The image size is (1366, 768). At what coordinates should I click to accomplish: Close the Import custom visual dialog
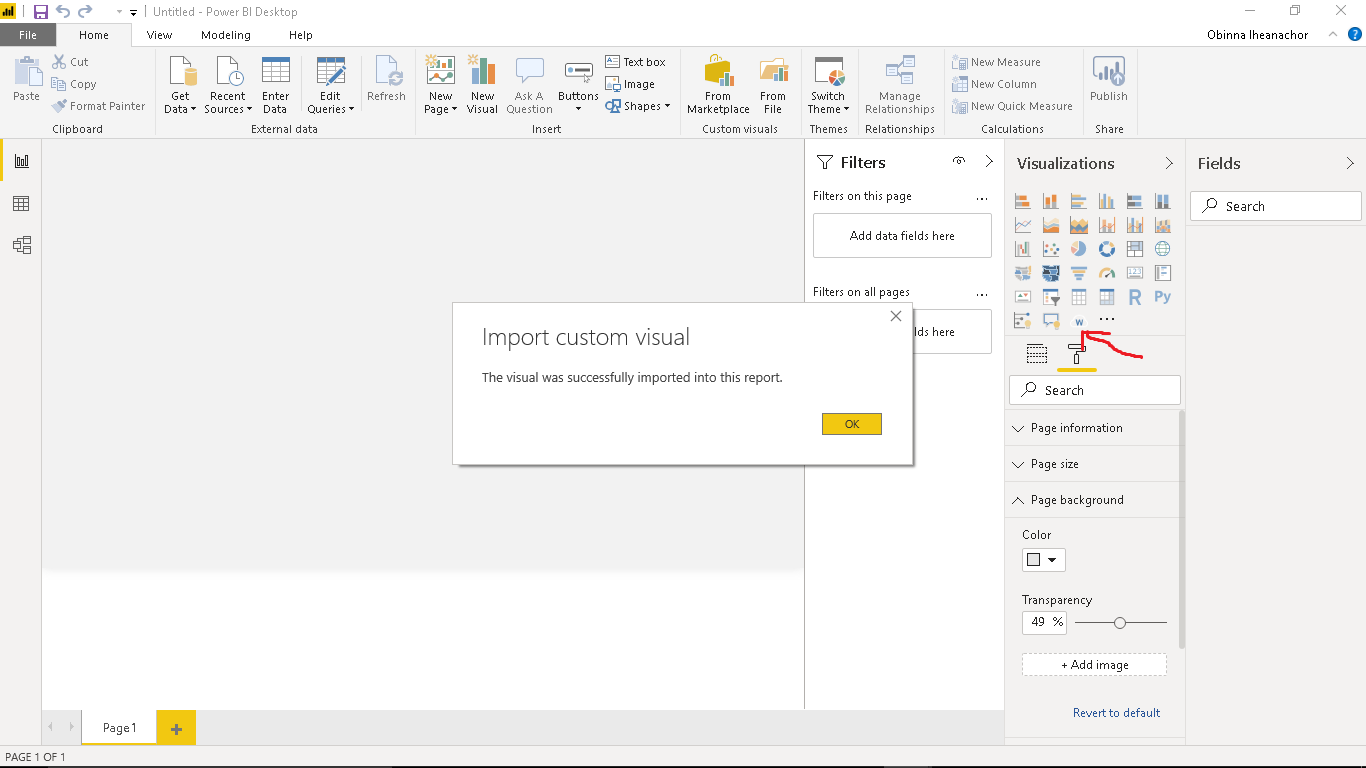pos(896,317)
